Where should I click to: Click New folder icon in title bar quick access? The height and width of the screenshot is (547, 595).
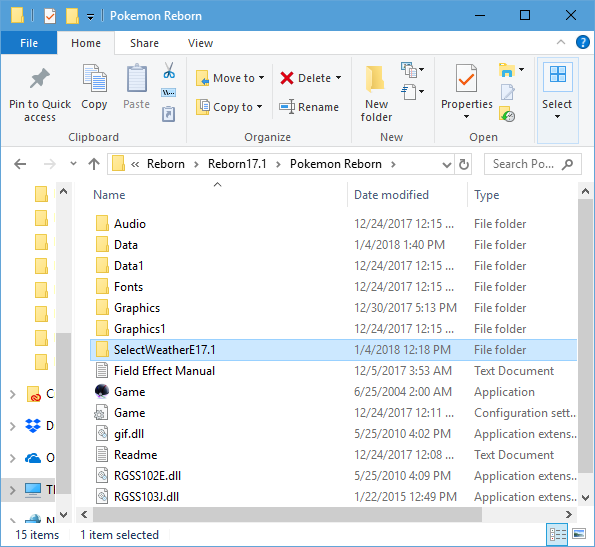(x=72, y=16)
